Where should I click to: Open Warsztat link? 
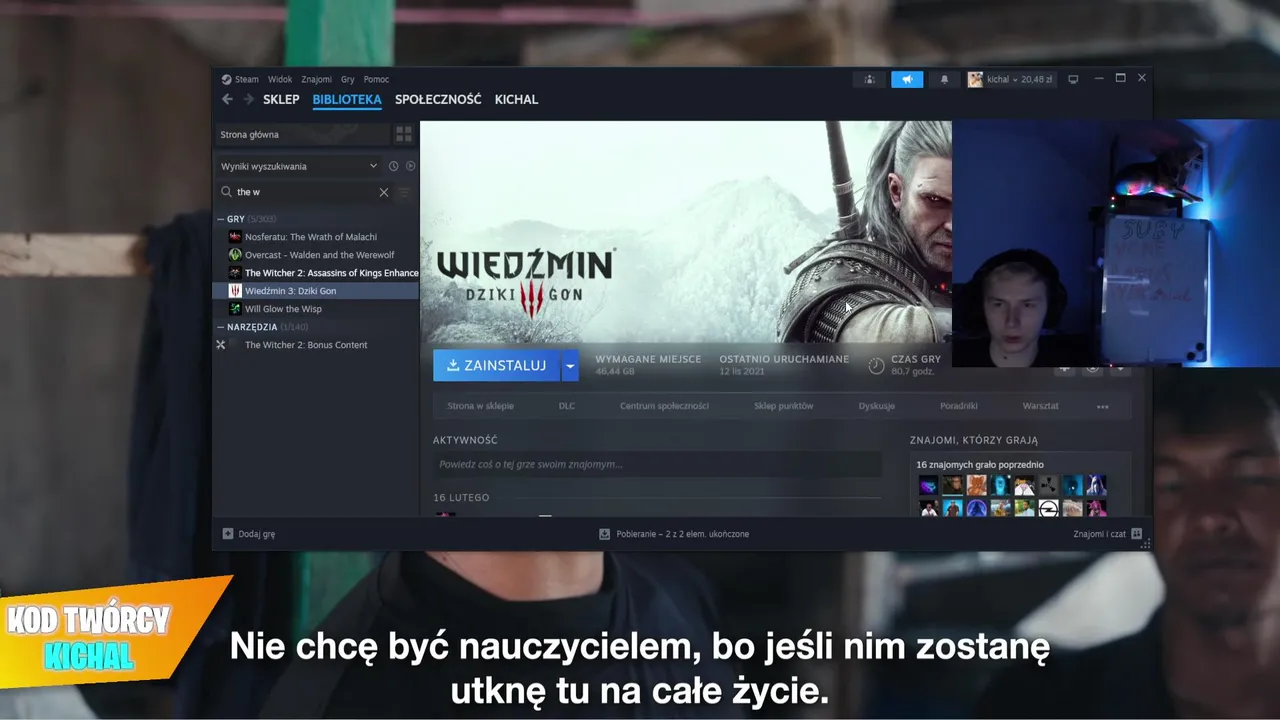click(x=1040, y=406)
